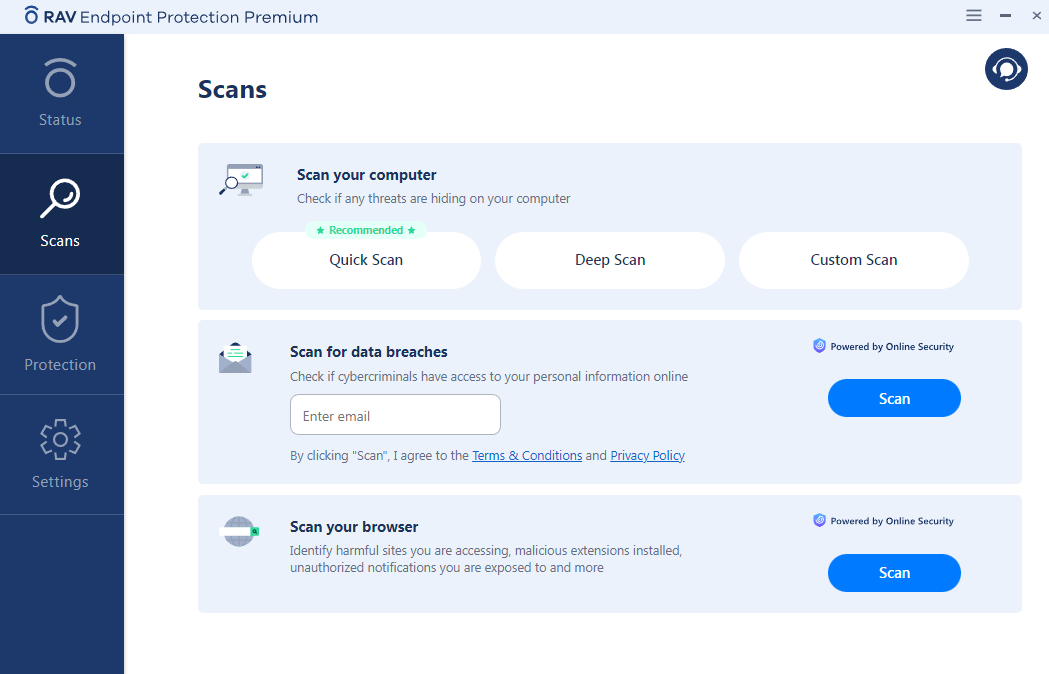Click the computer scan monitor icon
Viewport: 1049px width, 674px height.
241,180
